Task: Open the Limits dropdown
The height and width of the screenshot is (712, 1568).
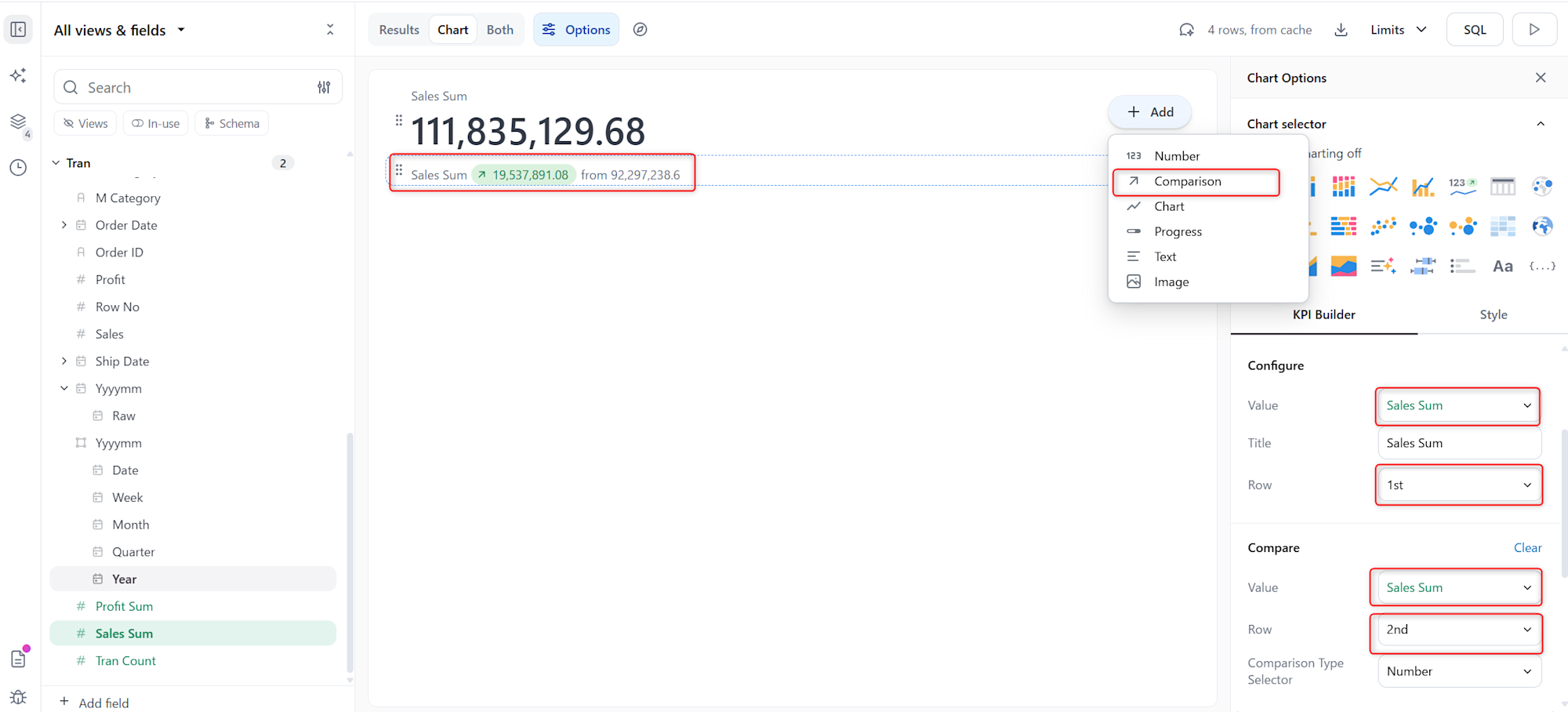Action: 1399,30
